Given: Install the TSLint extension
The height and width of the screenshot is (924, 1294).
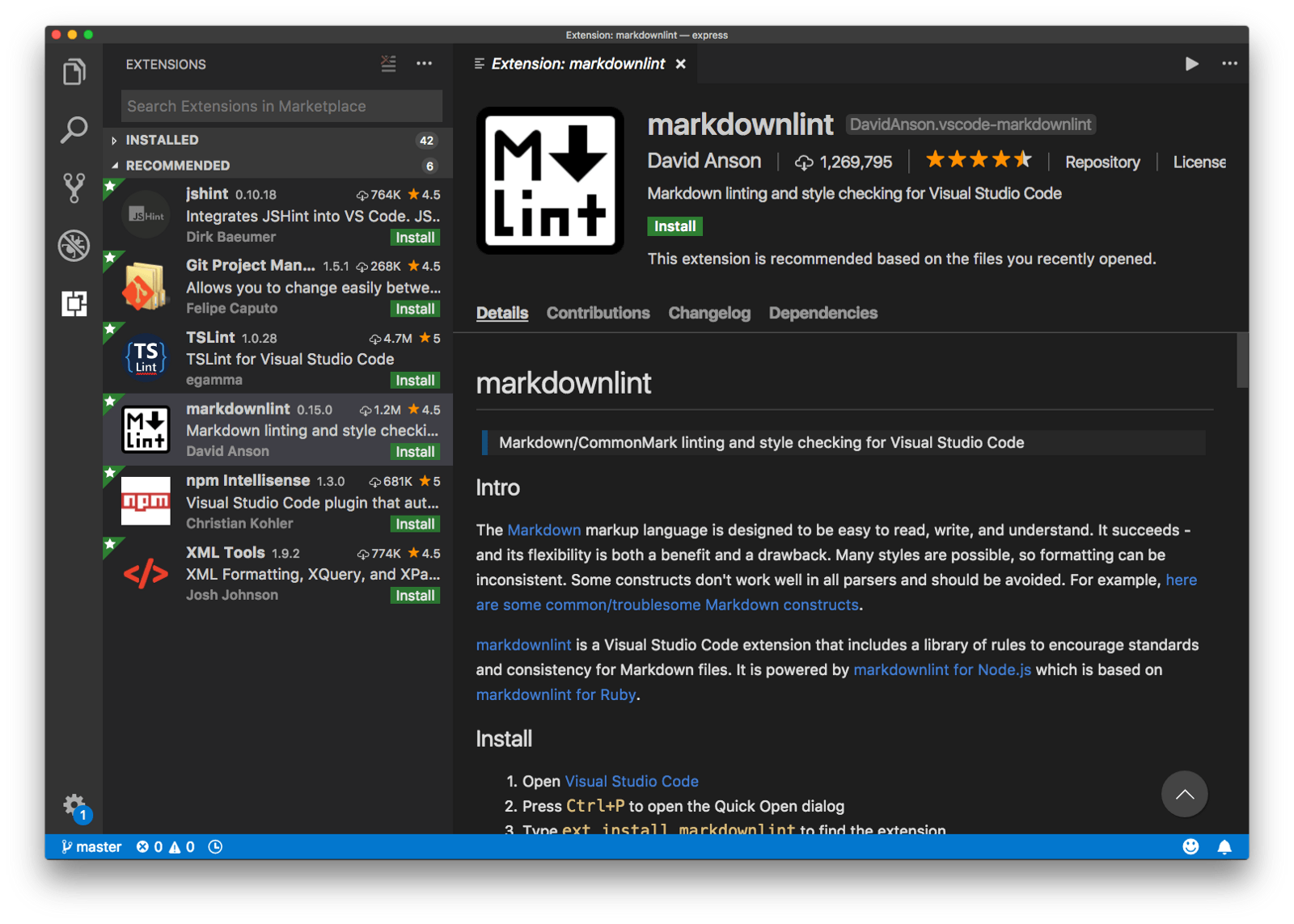Looking at the screenshot, I should tap(415, 380).
